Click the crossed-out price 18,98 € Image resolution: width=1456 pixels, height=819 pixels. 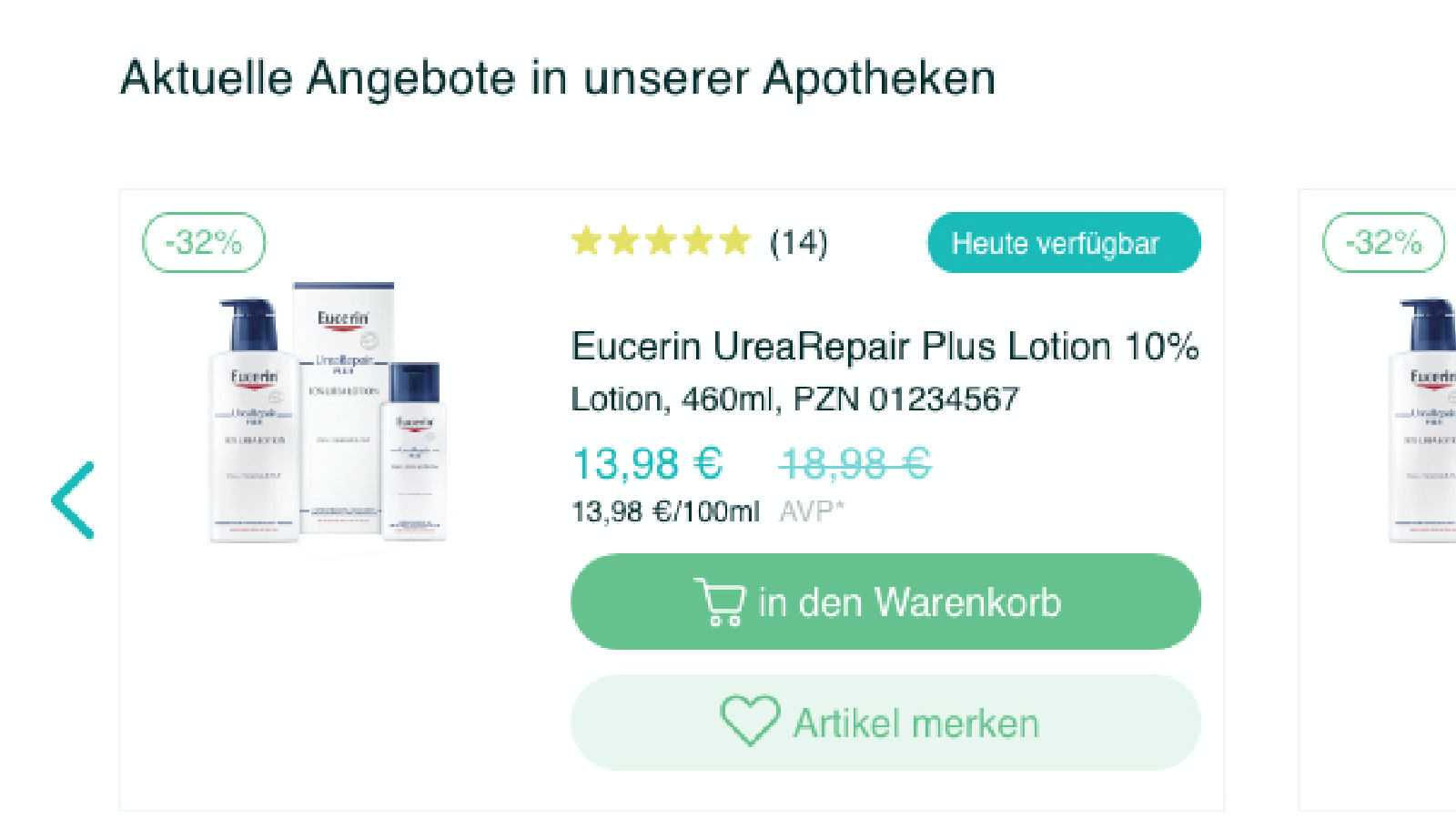(854, 463)
